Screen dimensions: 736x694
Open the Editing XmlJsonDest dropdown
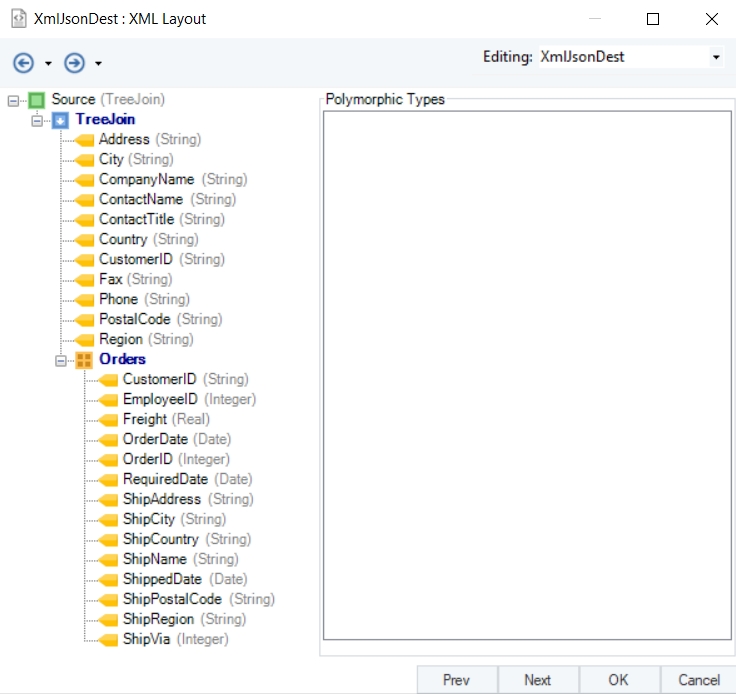click(x=716, y=57)
